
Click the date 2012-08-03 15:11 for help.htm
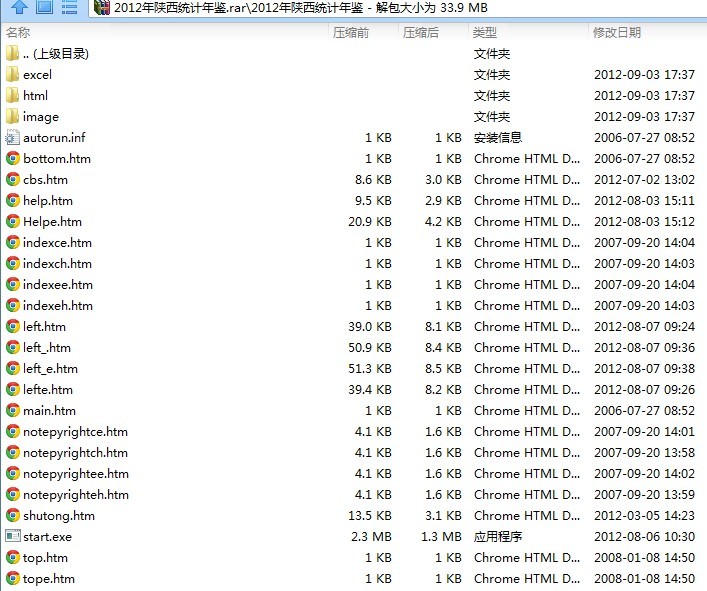644,200
